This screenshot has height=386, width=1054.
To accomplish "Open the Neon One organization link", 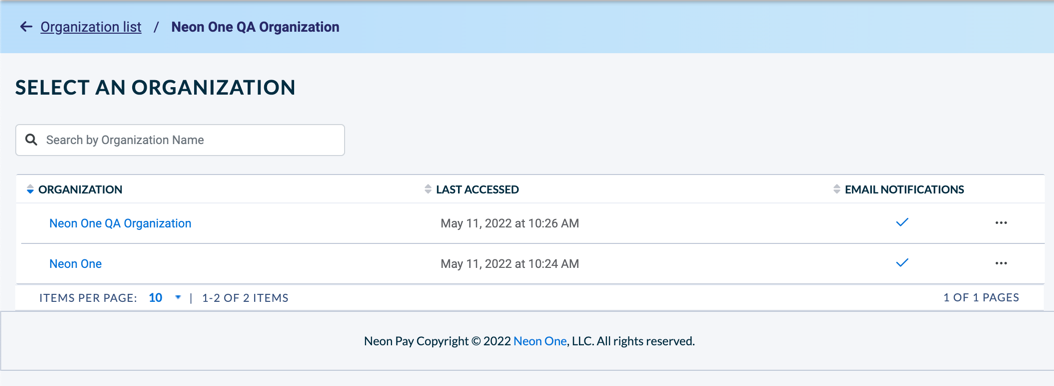I will [75, 264].
